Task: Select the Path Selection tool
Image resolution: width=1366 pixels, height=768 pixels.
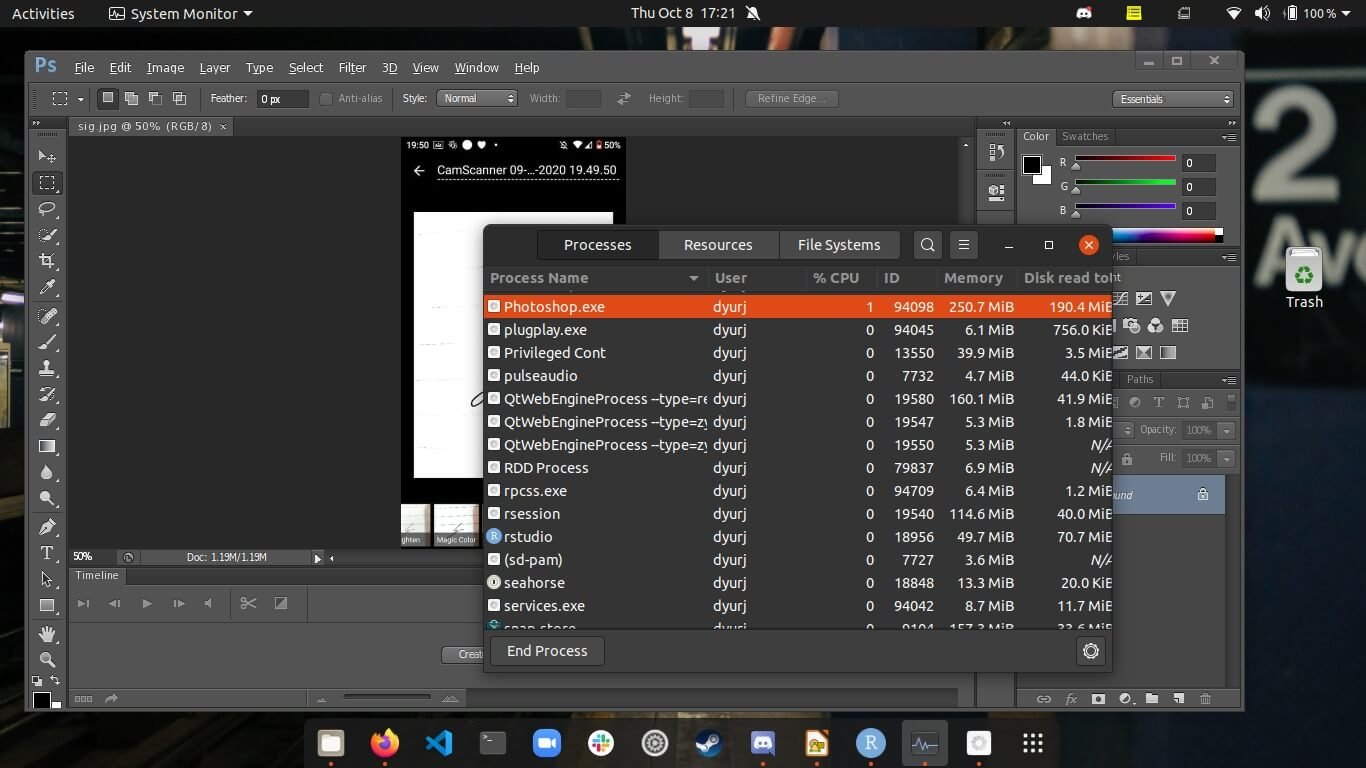Action: [47, 579]
